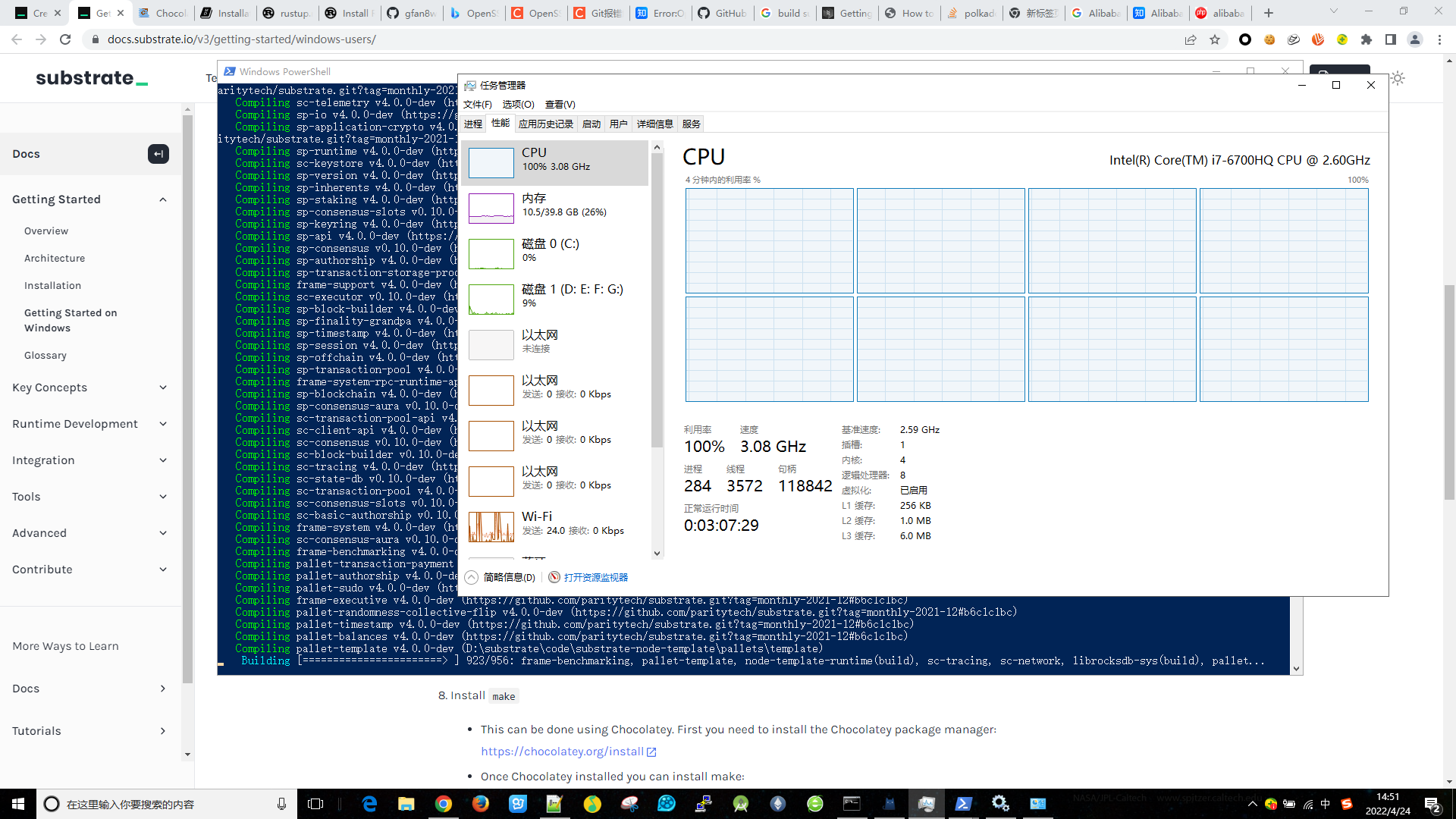Expand the Advanced section

tap(163, 533)
